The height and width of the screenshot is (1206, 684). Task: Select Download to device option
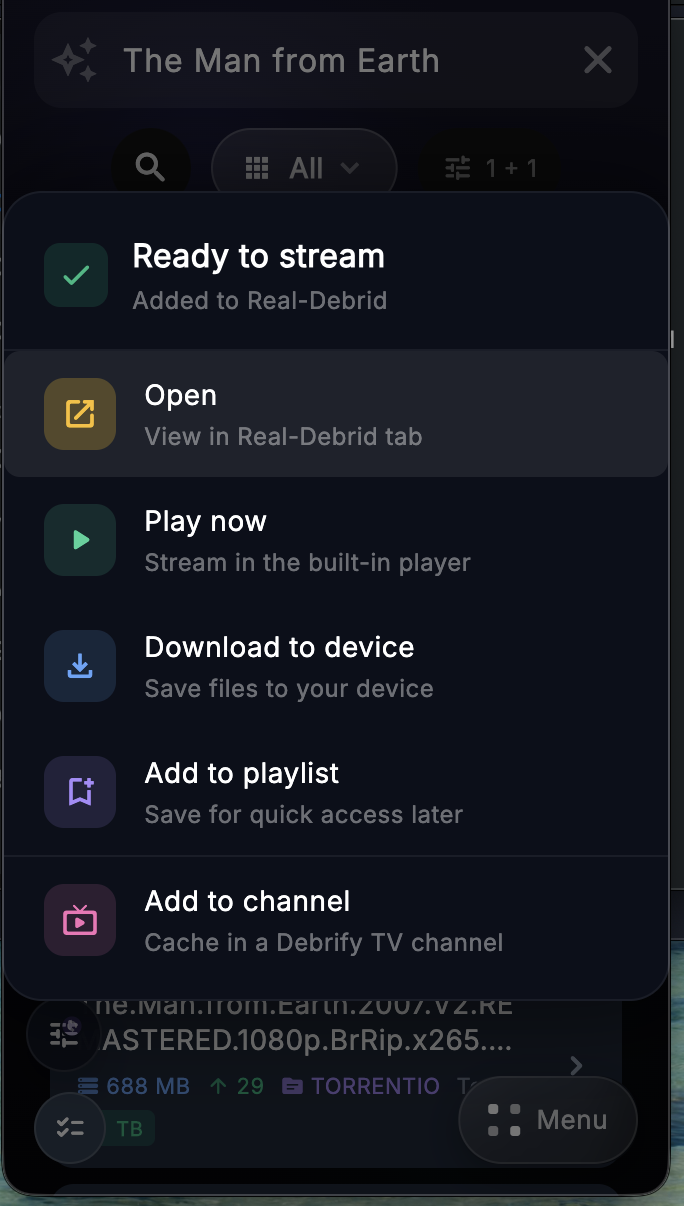pos(336,666)
